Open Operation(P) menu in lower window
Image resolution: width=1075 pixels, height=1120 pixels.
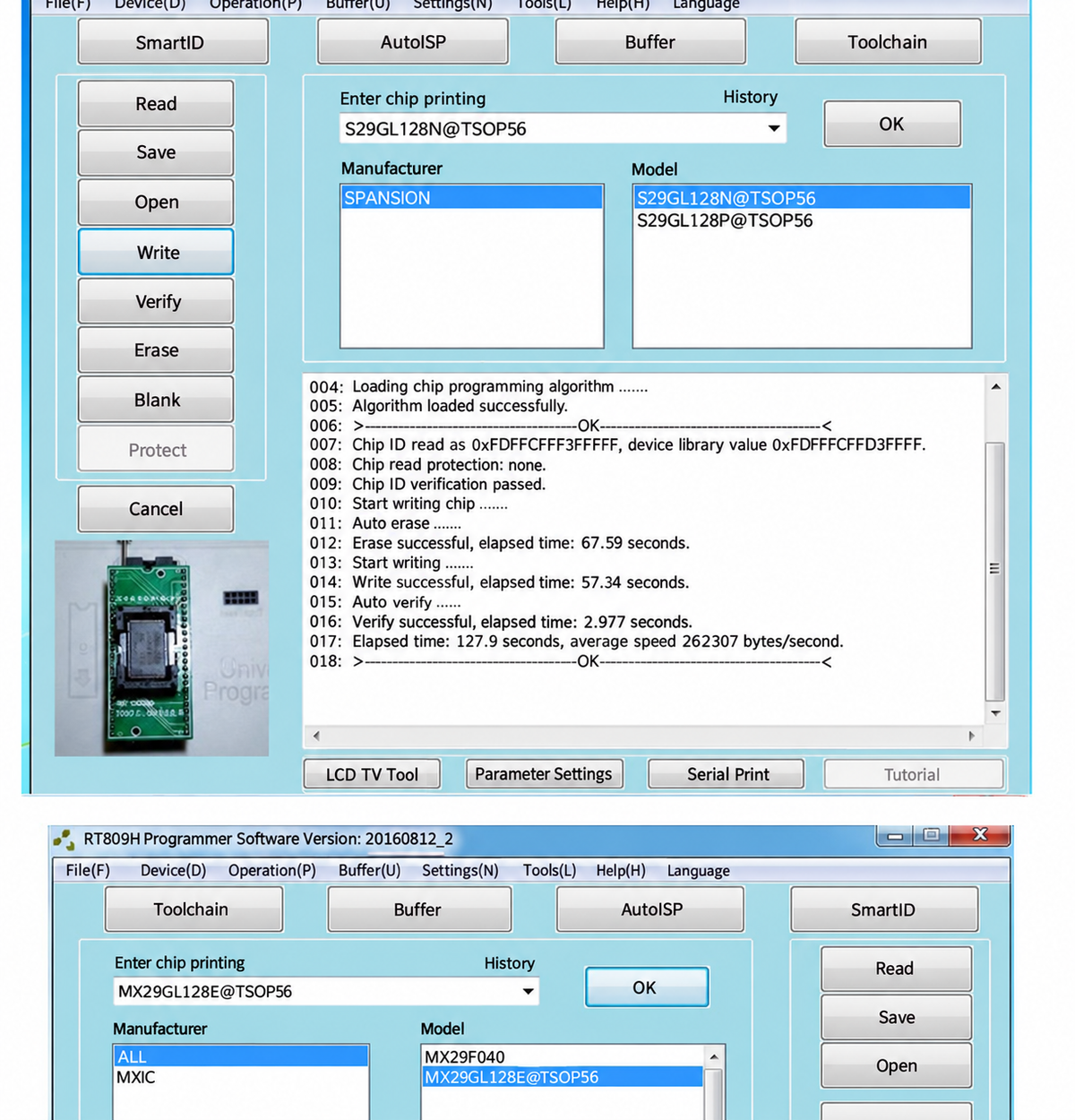(x=271, y=871)
